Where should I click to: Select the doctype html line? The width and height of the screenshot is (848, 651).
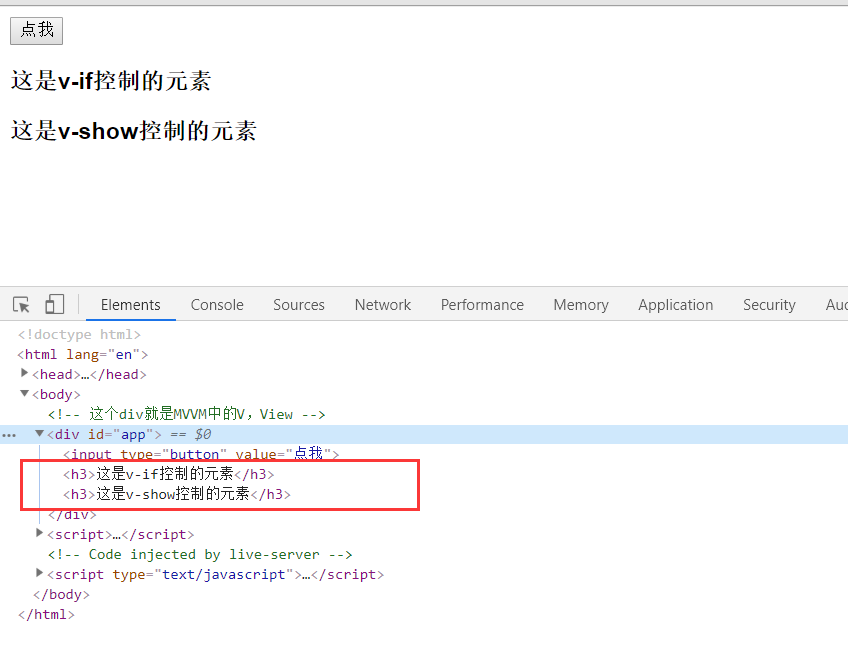[79, 335]
